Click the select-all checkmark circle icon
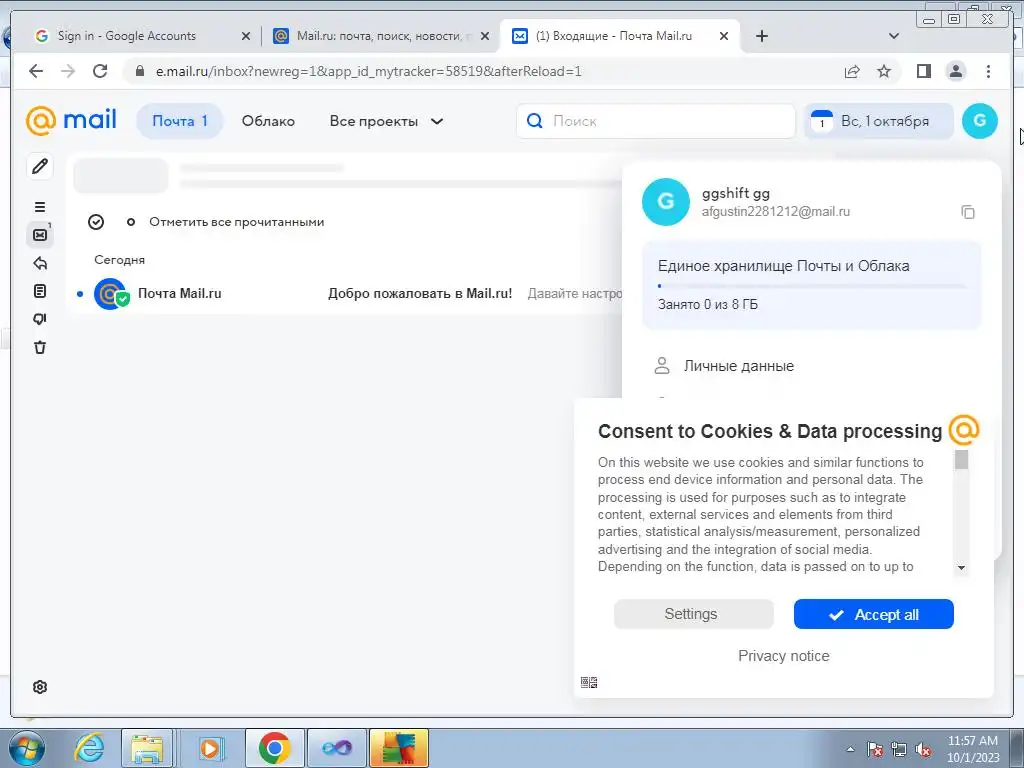Image resolution: width=1024 pixels, height=768 pixels. pos(96,222)
